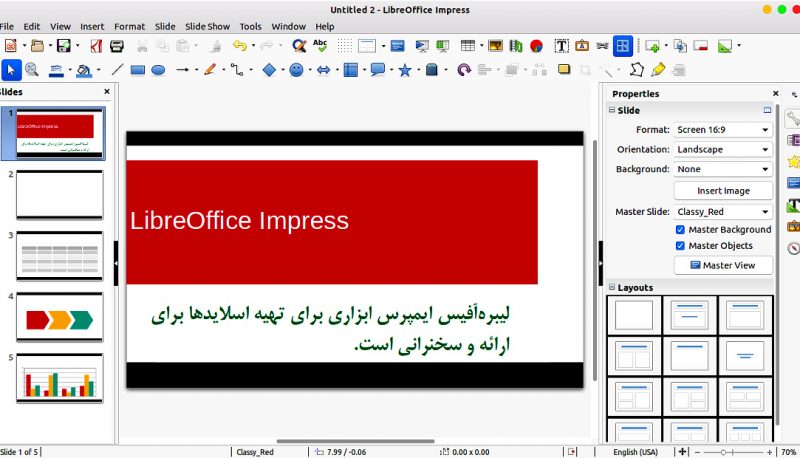
Task: Select slide 5 thumbnail with bar chart
Action: pyautogui.click(x=60, y=378)
